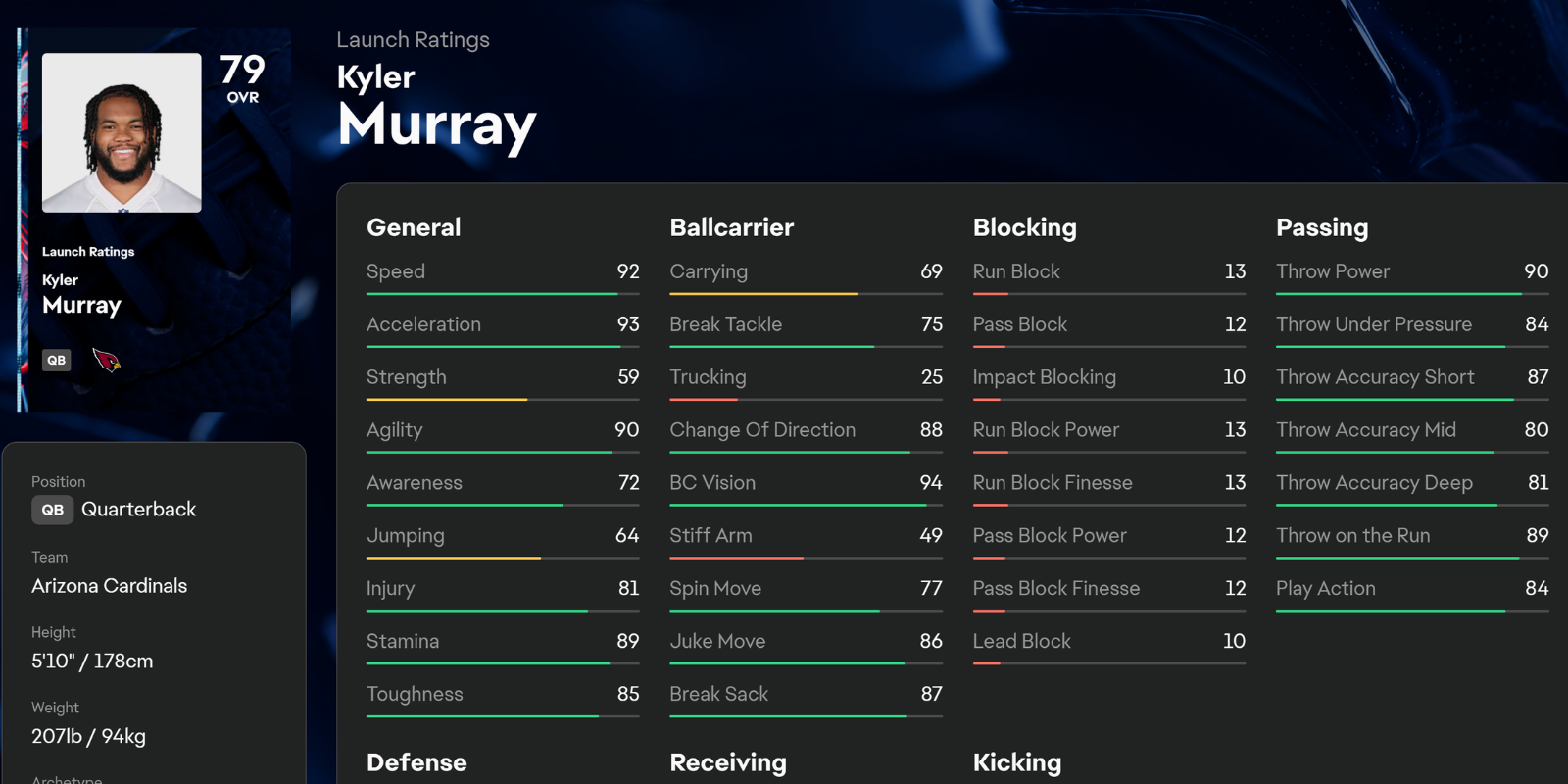This screenshot has width=1568, height=784.
Task: Click the Blocking category heading
Action: tap(1024, 227)
